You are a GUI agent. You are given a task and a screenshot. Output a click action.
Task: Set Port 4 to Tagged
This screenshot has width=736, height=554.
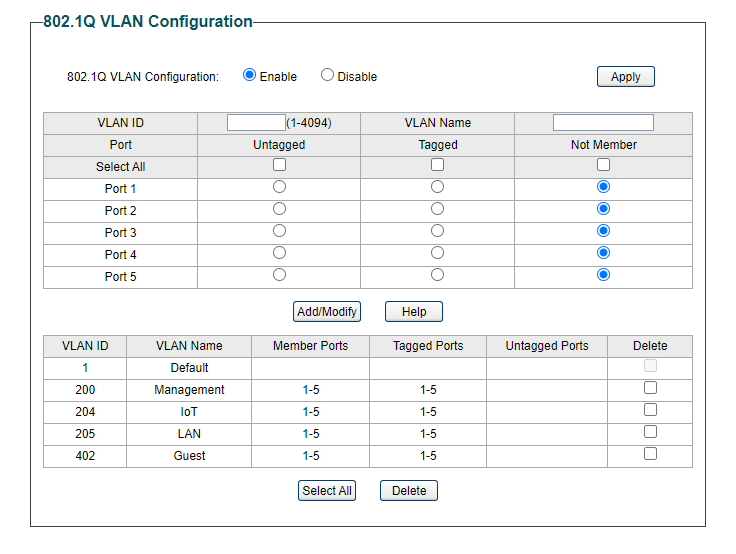click(x=437, y=253)
